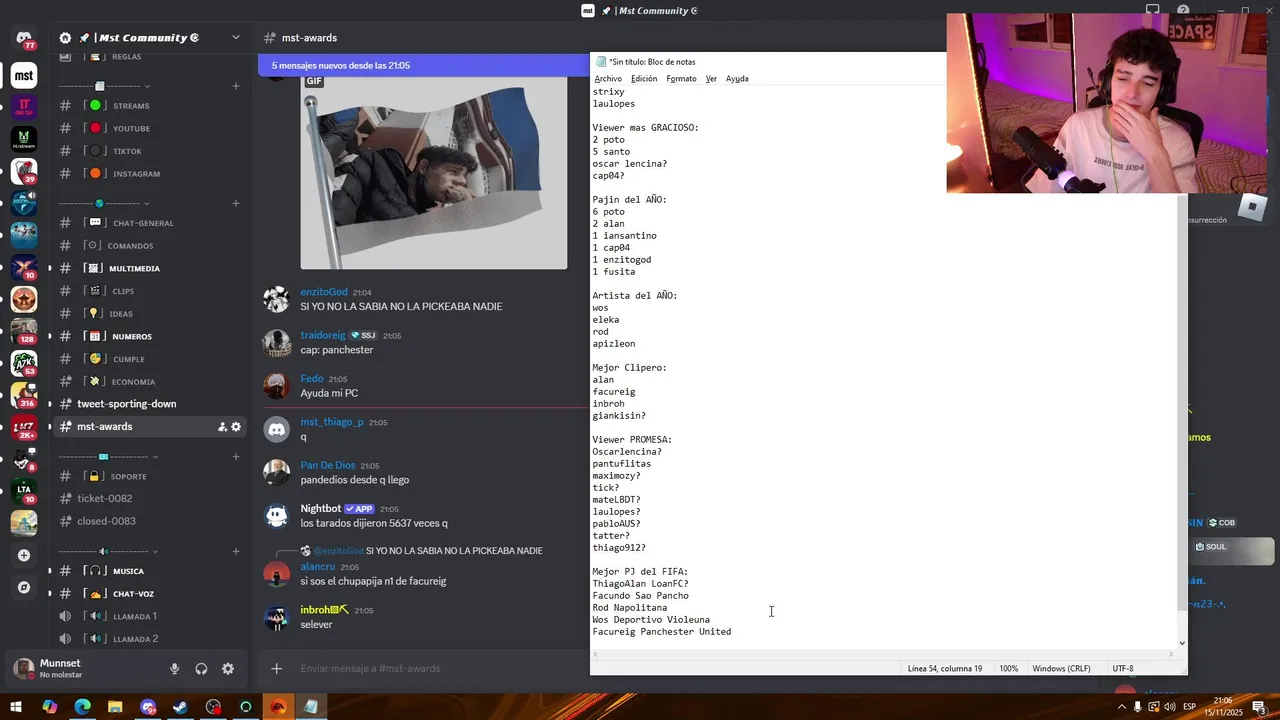Open the tweet-sporting-down channel

(x=150, y=404)
